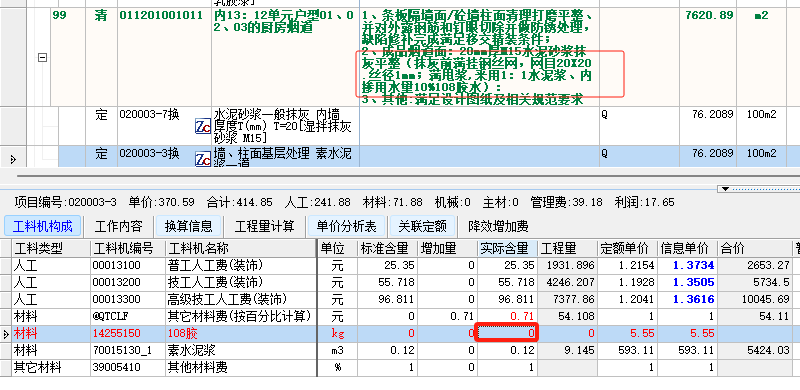Click total 5424.03 cell
Viewport: 800px width, 390px height.
[755, 350]
